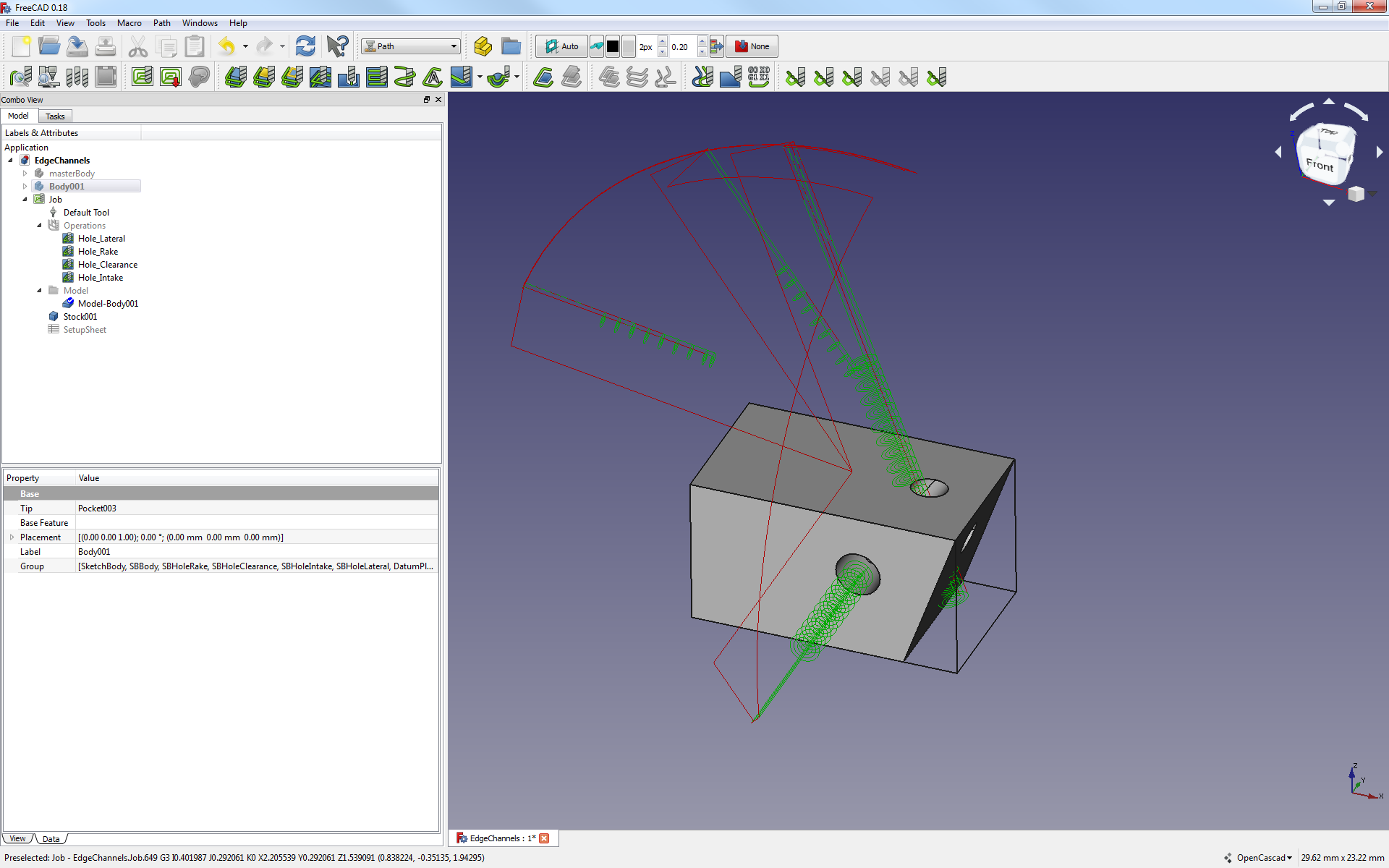Select the Hole_Rake operation

98,252
